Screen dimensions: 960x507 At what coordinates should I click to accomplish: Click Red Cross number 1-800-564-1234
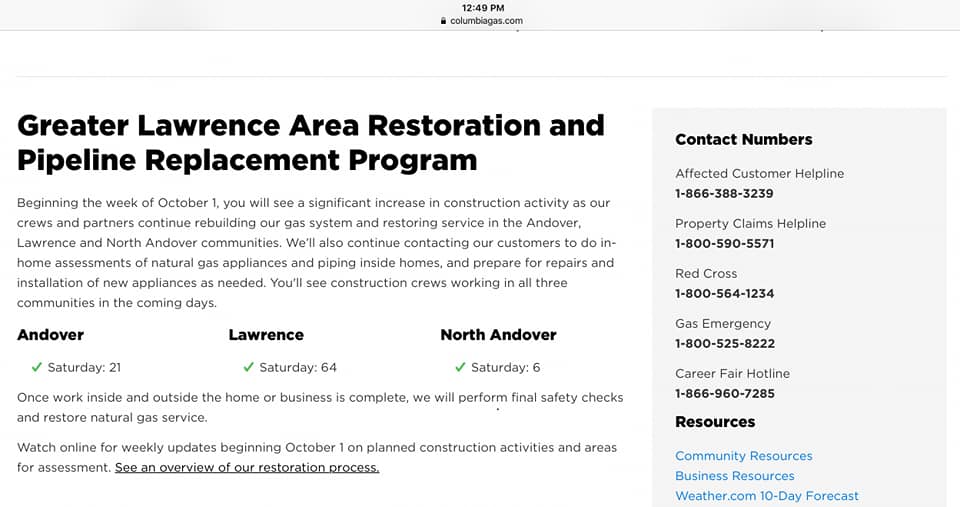click(x=724, y=294)
